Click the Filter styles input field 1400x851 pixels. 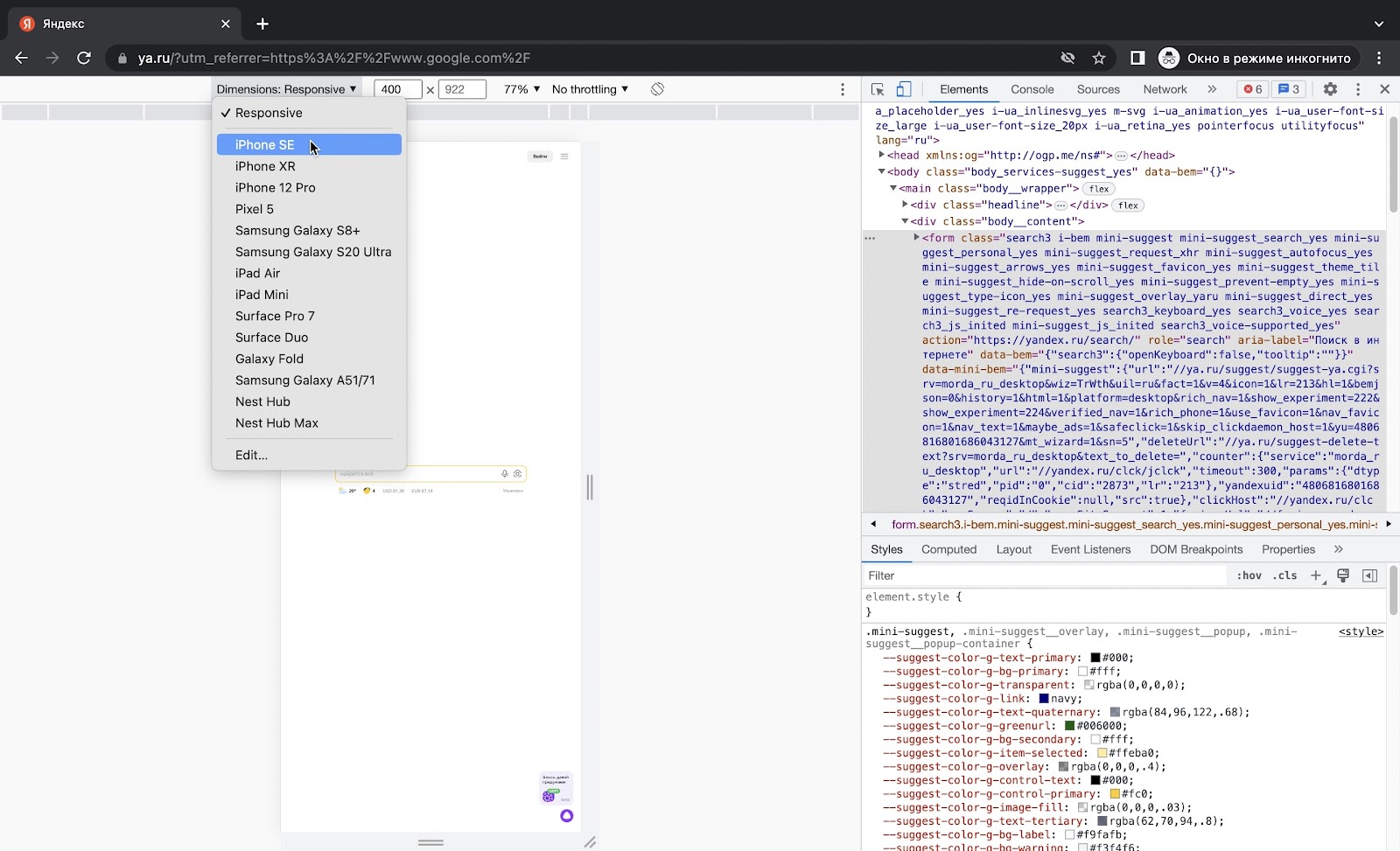1046,575
